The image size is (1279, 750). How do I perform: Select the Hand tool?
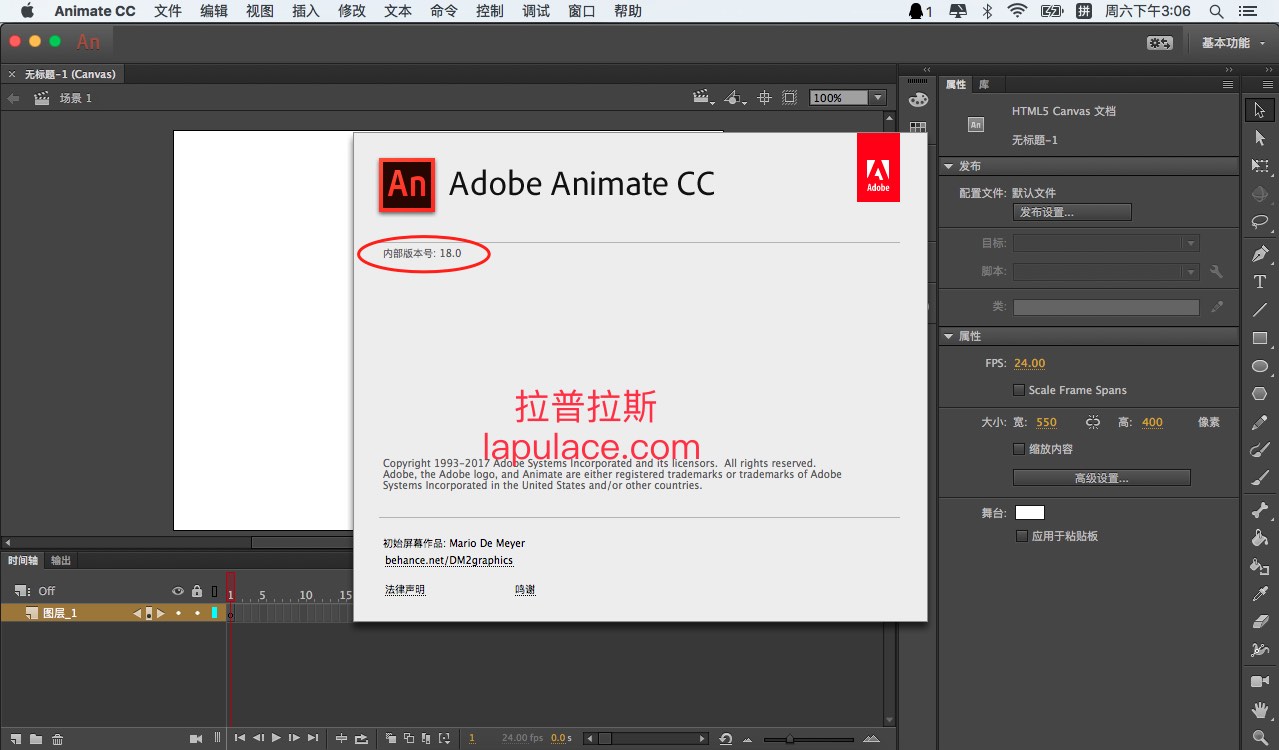1260,711
